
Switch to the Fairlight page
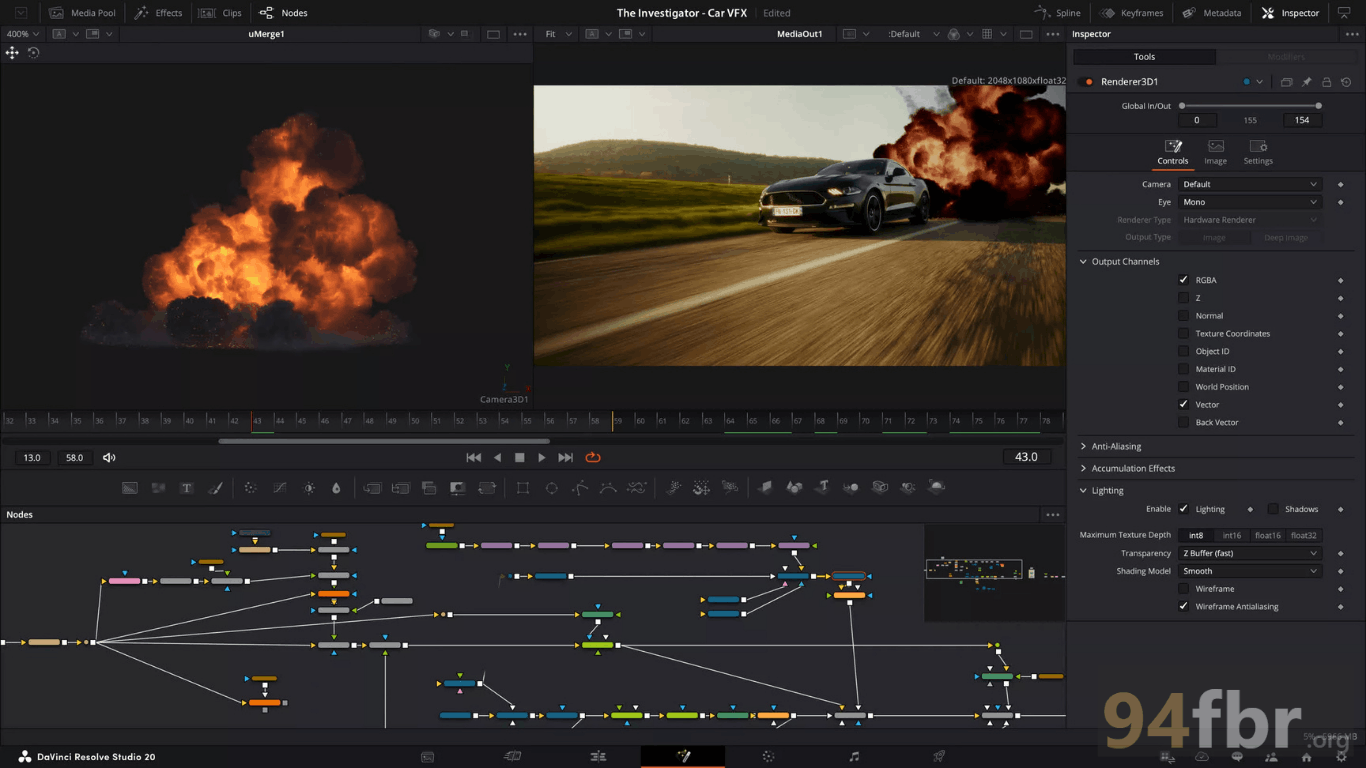(x=854, y=757)
